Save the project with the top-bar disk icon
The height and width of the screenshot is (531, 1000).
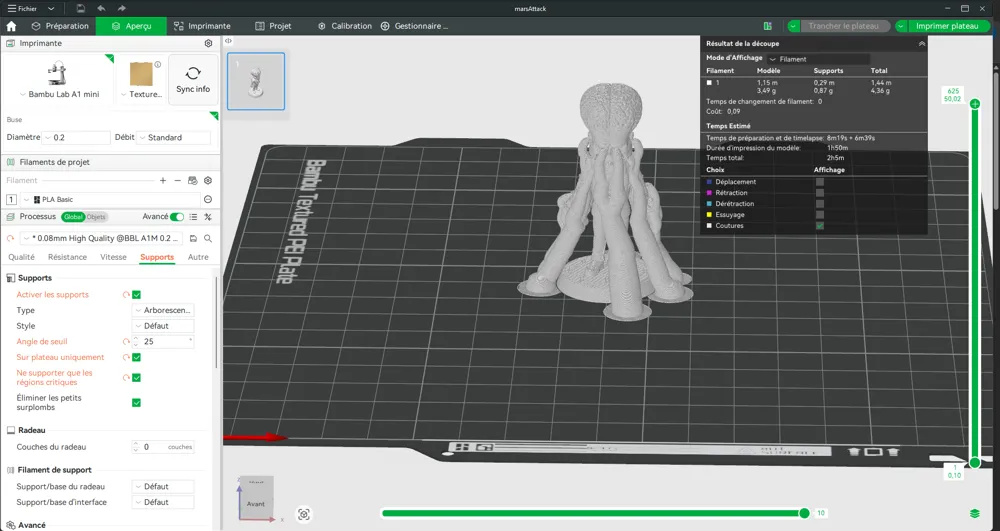(80, 9)
